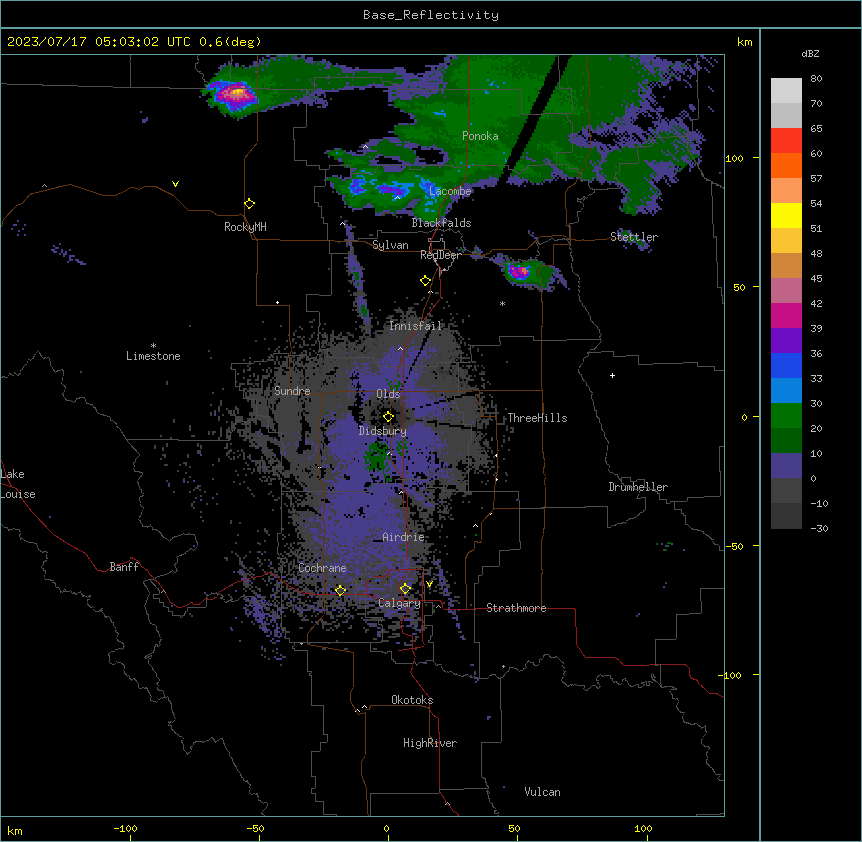Select the Stettler label
Screen dimensions: 862x842
coord(634,237)
